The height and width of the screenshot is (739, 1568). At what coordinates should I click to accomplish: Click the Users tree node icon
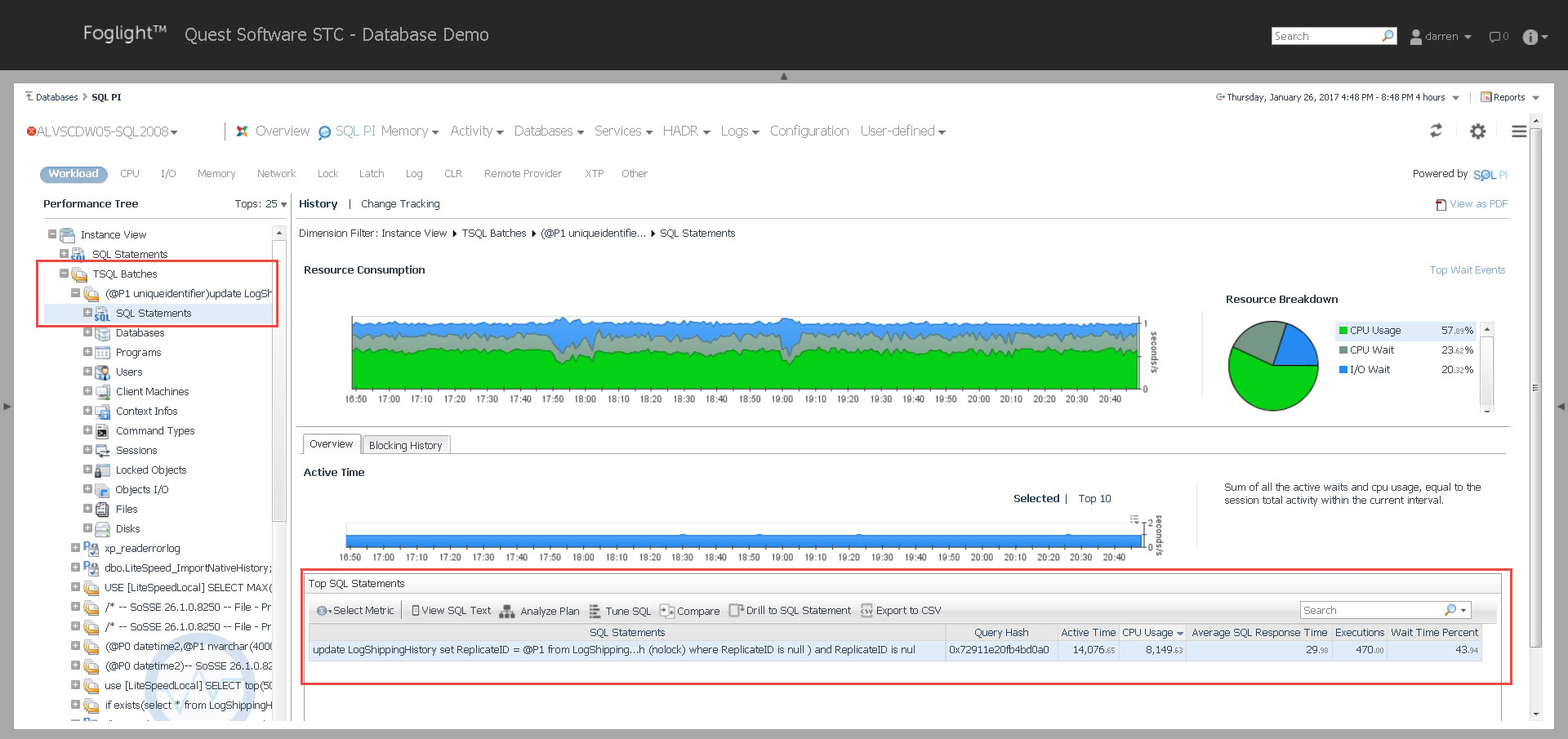102,372
